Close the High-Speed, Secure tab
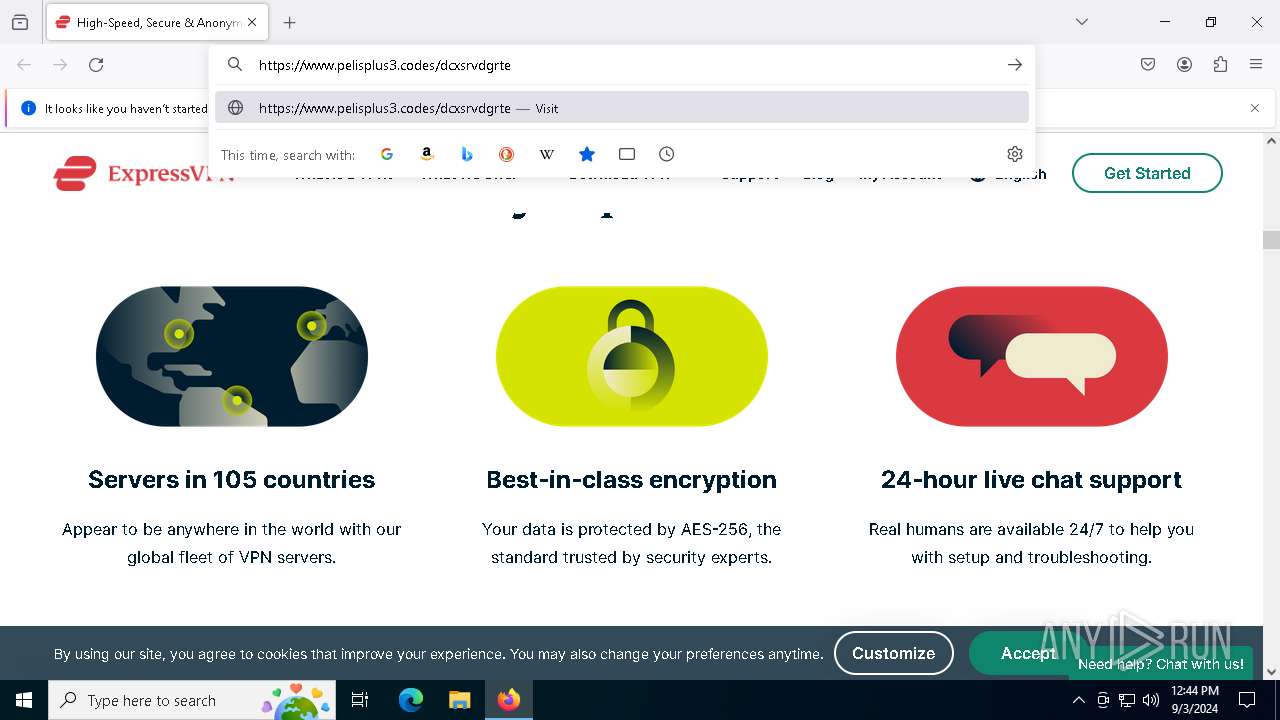Screen dimensions: 1280x720 [252, 22]
